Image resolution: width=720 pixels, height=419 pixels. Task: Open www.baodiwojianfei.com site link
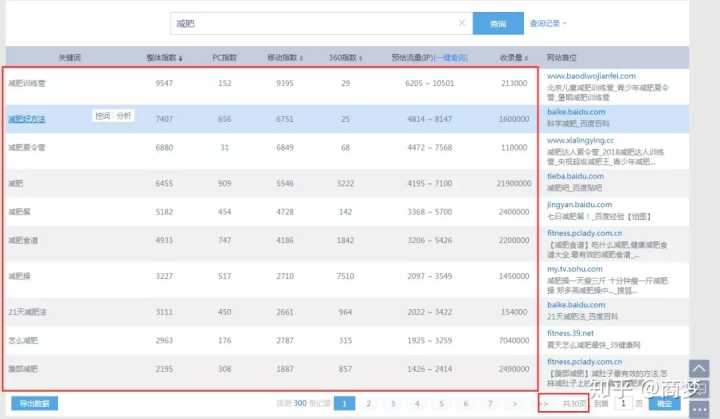point(591,75)
